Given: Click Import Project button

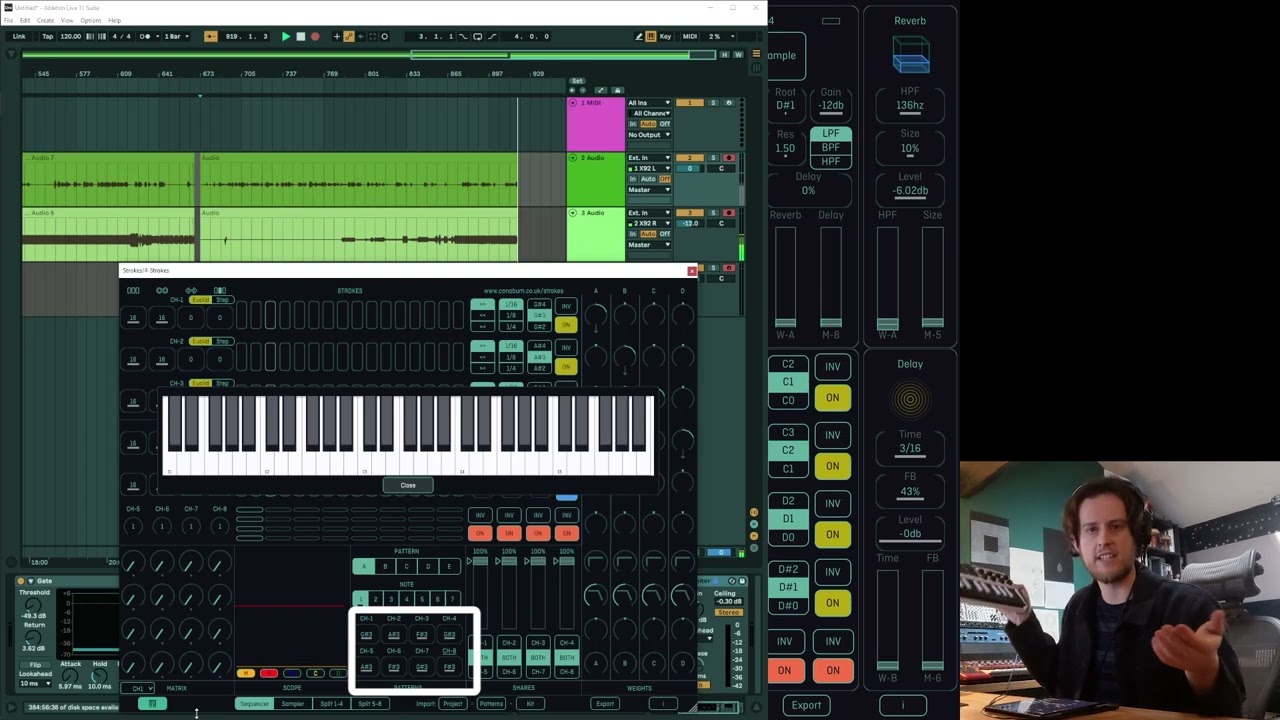Looking at the screenshot, I should [453, 704].
